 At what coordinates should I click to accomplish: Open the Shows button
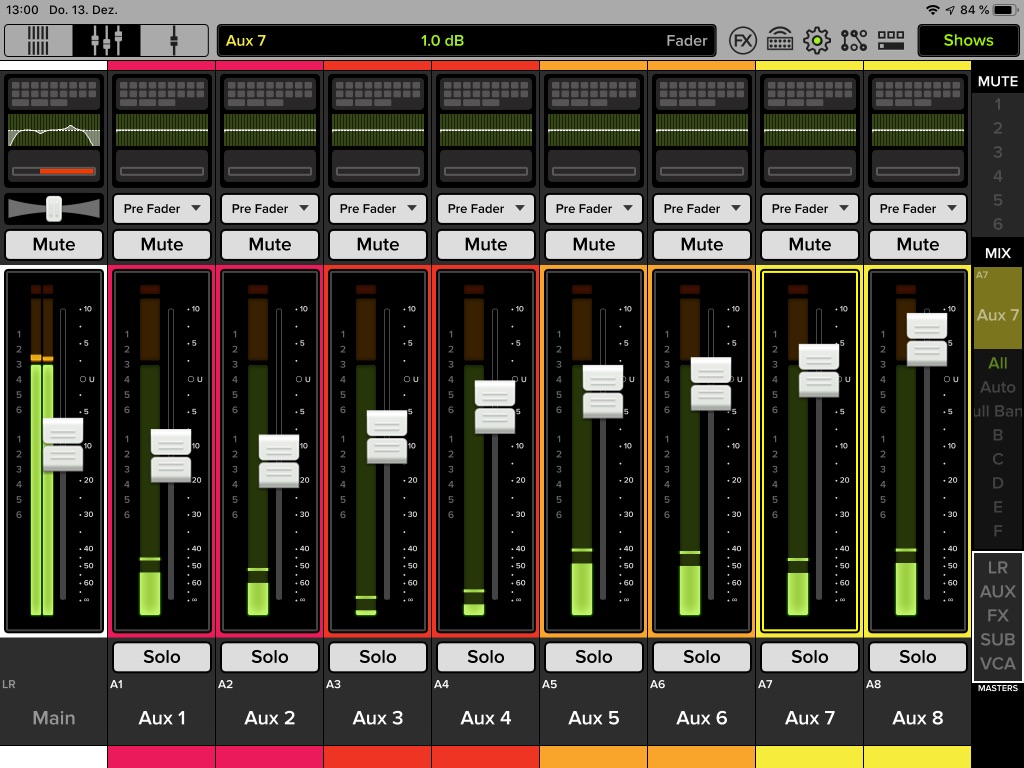tap(967, 40)
